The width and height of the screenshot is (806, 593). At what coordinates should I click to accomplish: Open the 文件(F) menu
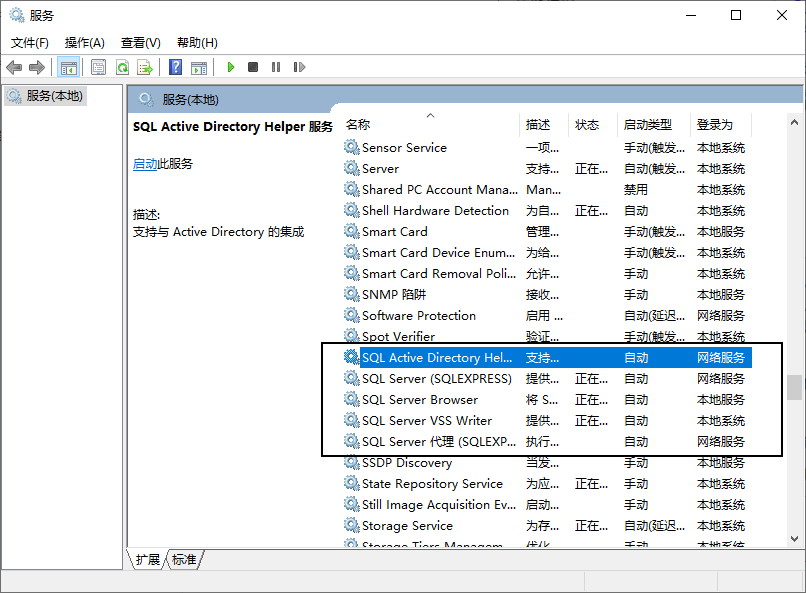(30, 43)
